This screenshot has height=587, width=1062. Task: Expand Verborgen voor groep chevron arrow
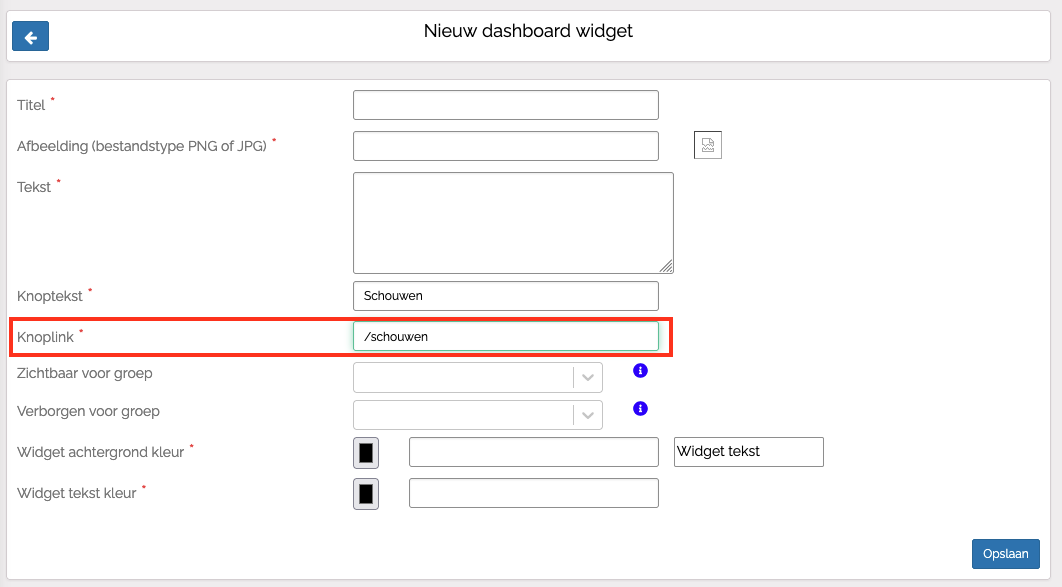tap(588, 415)
